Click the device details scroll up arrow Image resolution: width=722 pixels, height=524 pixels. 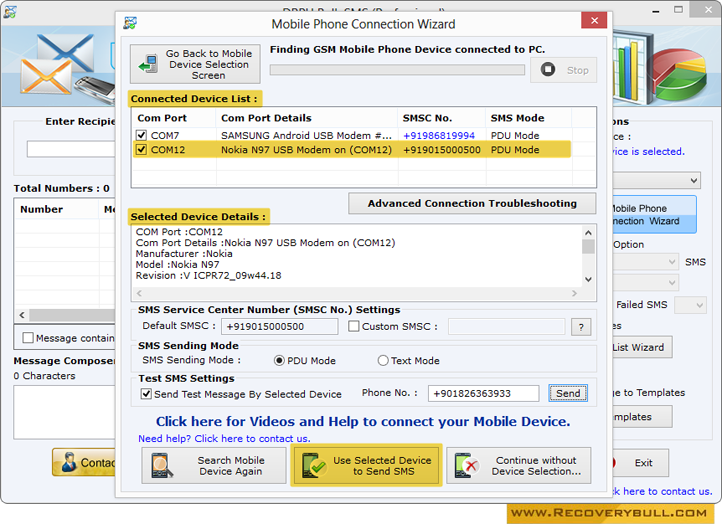(588, 232)
